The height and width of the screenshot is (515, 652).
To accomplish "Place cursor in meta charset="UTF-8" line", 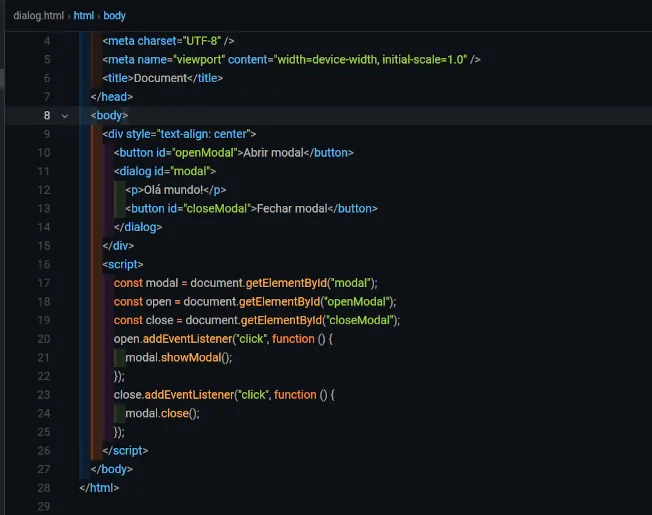I will [x=168, y=41].
